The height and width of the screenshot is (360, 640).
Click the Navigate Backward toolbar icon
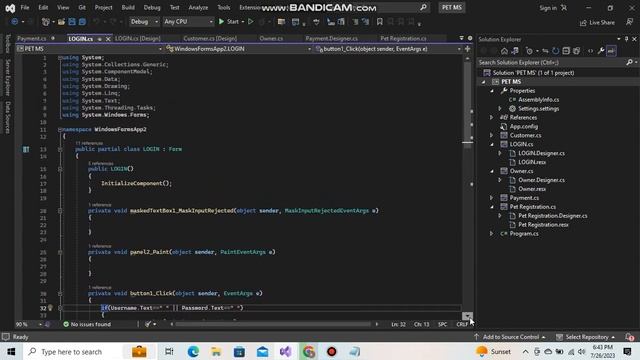click(14, 22)
